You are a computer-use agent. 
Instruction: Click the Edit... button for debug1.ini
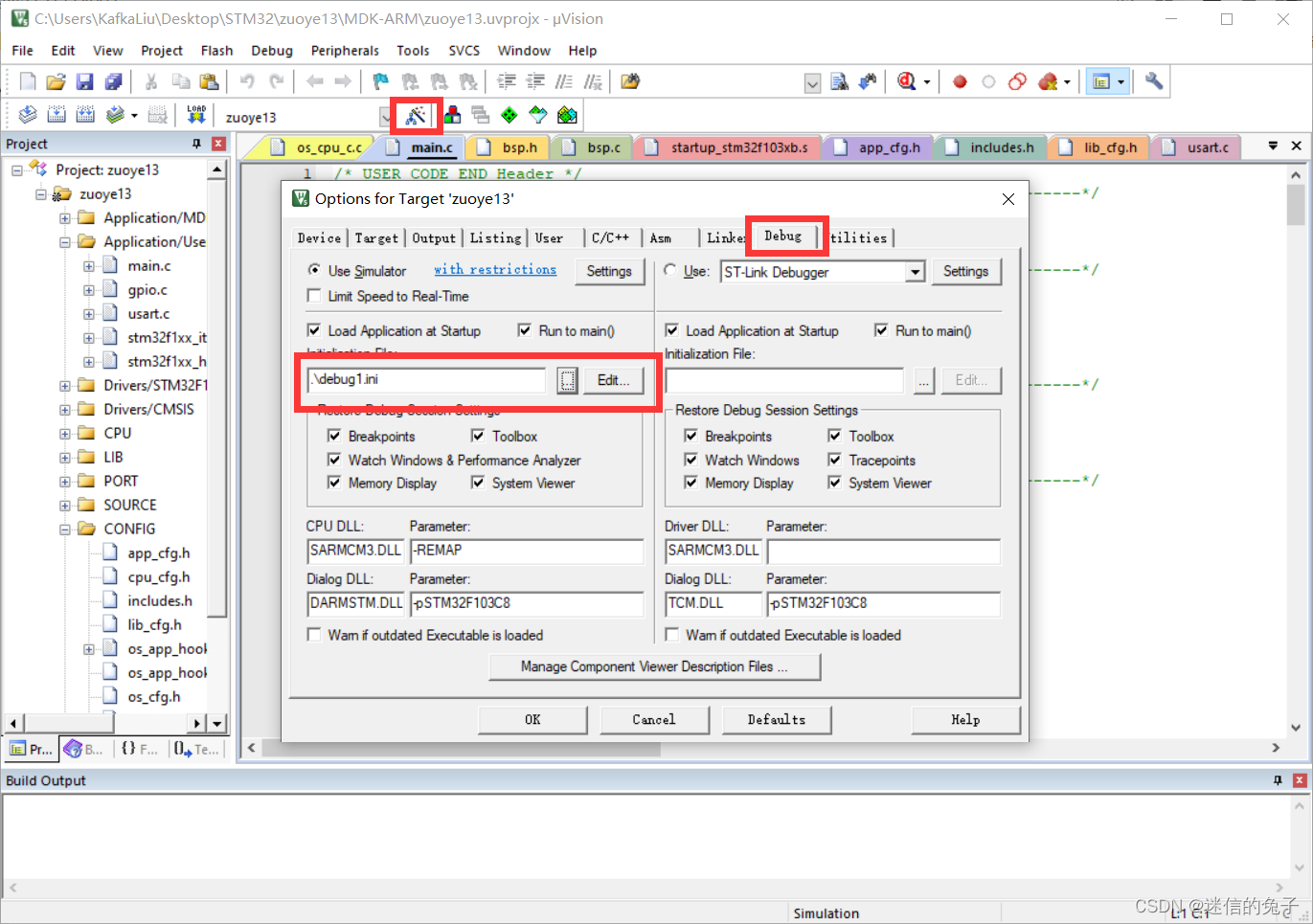(x=613, y=380)
